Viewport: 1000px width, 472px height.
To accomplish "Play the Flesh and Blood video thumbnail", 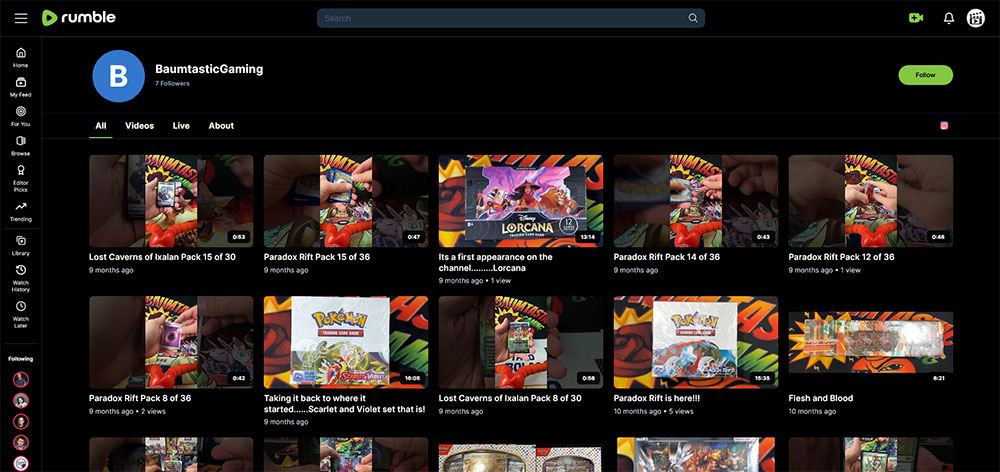I will click(871, 342).
